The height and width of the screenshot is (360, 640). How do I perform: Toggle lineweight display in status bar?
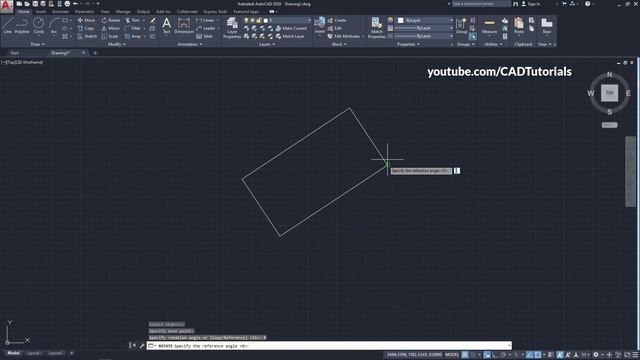[x=551, y=355]
